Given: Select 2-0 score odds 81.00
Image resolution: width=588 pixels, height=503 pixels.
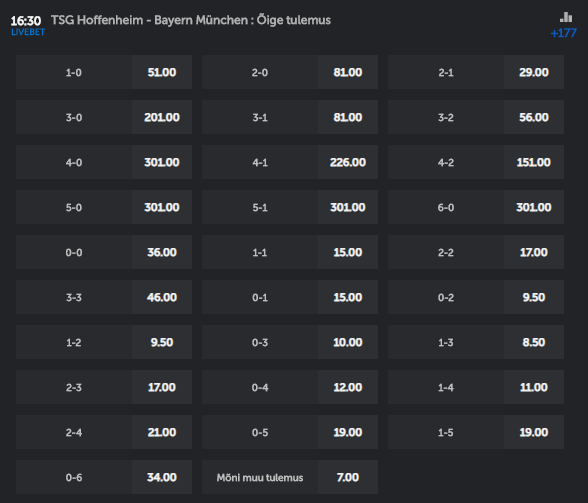Looking at the screenshot, I should tap(290, 72).
